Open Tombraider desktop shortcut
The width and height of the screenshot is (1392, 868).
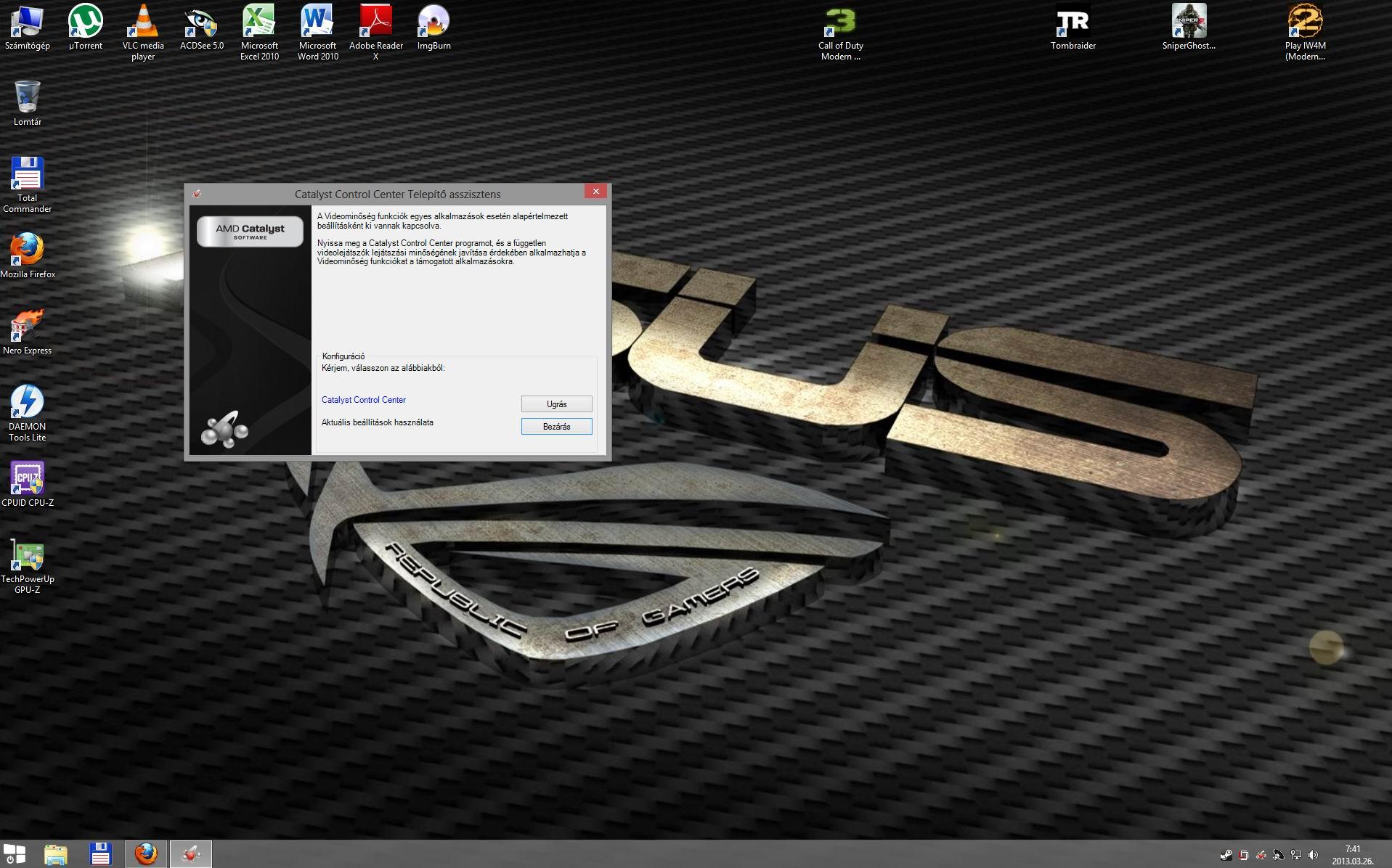click(1073, 29)
